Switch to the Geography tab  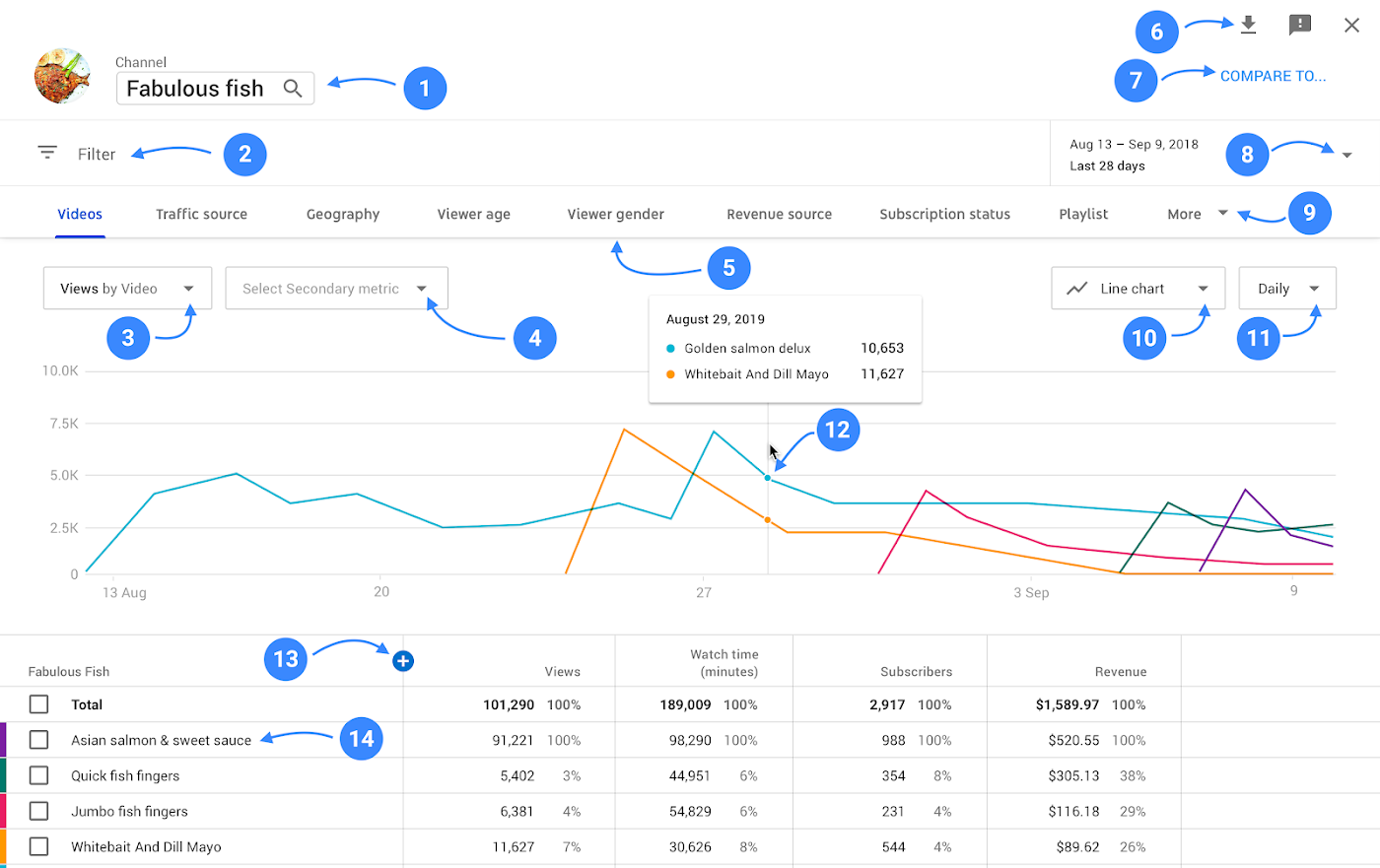[x=342, y=214]
